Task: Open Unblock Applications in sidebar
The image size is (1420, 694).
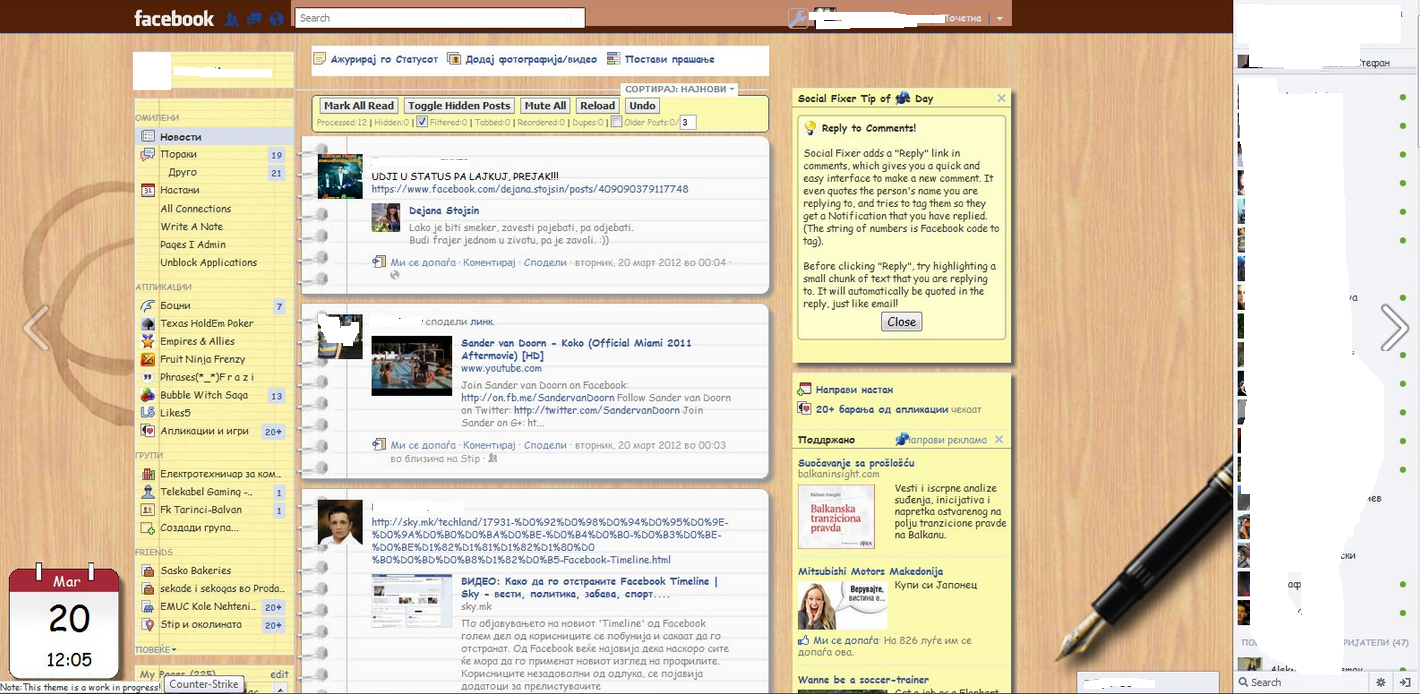Action: pyautogui.click(x=209, y=263)
